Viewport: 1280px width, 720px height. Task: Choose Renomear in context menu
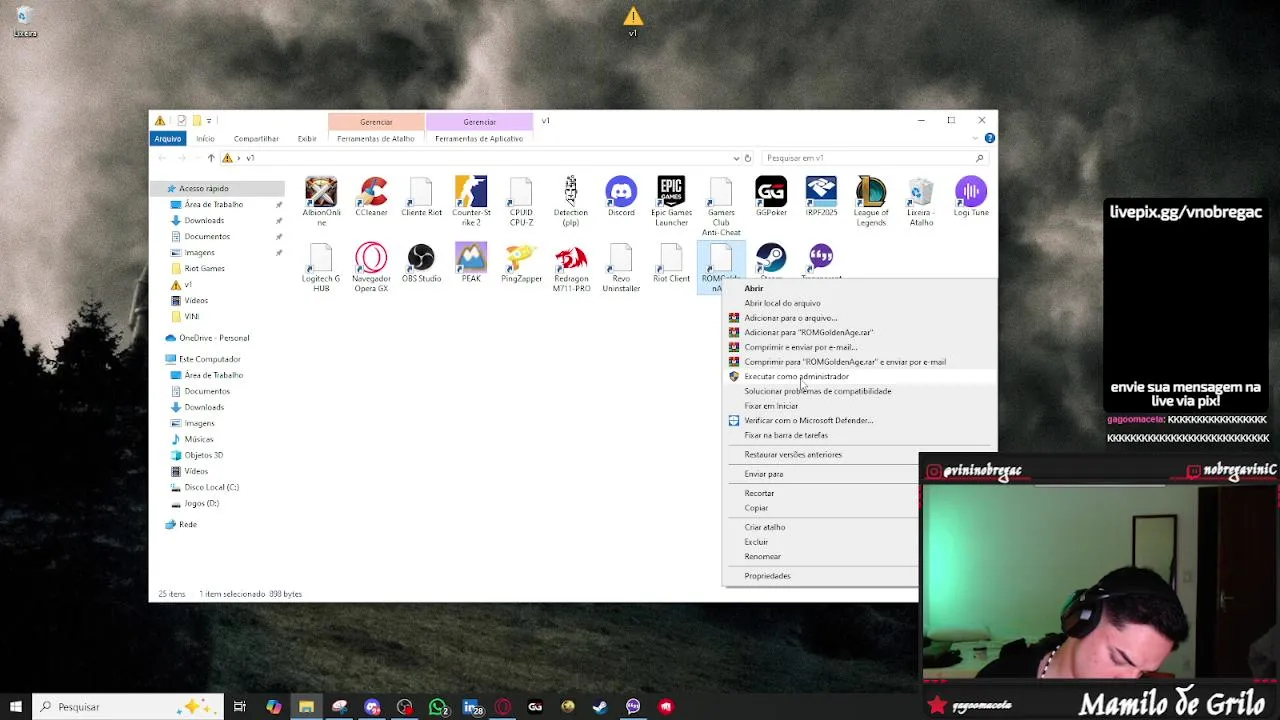pos(762,556)
